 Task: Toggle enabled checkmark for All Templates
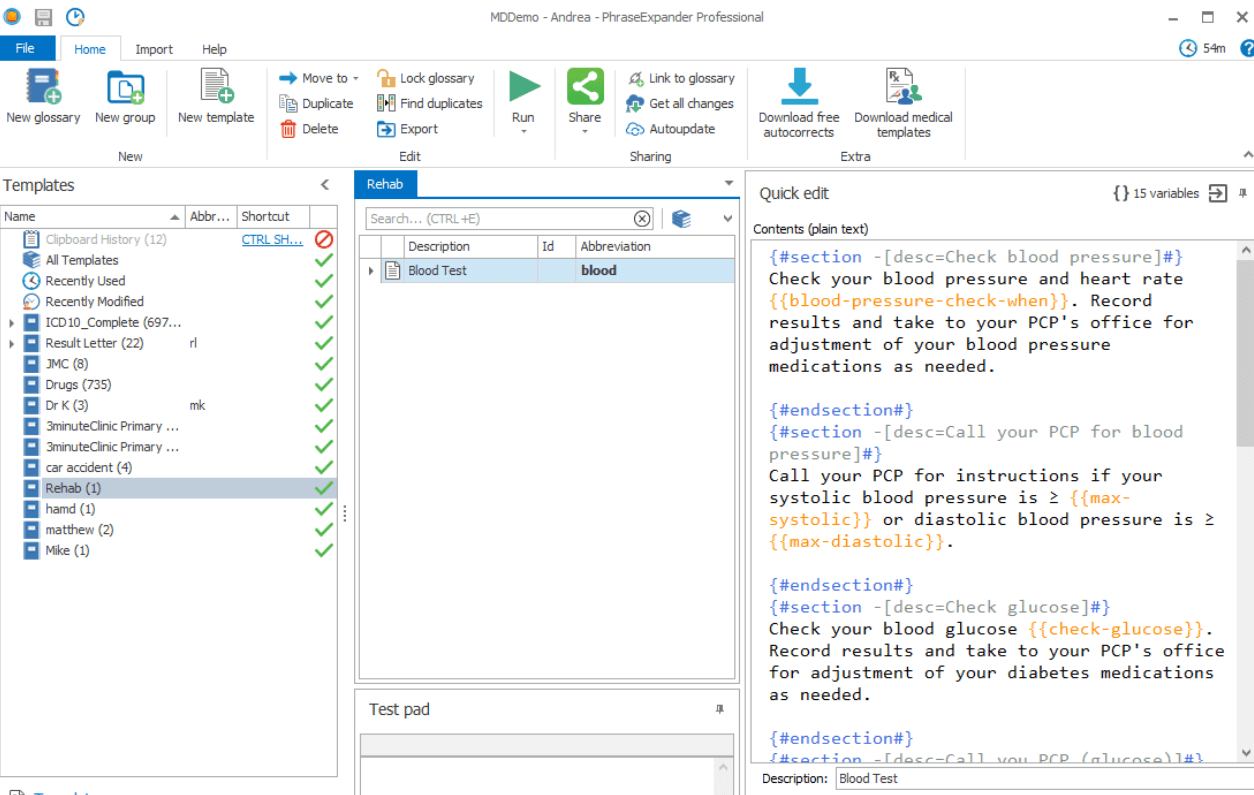tap(323, 260)
